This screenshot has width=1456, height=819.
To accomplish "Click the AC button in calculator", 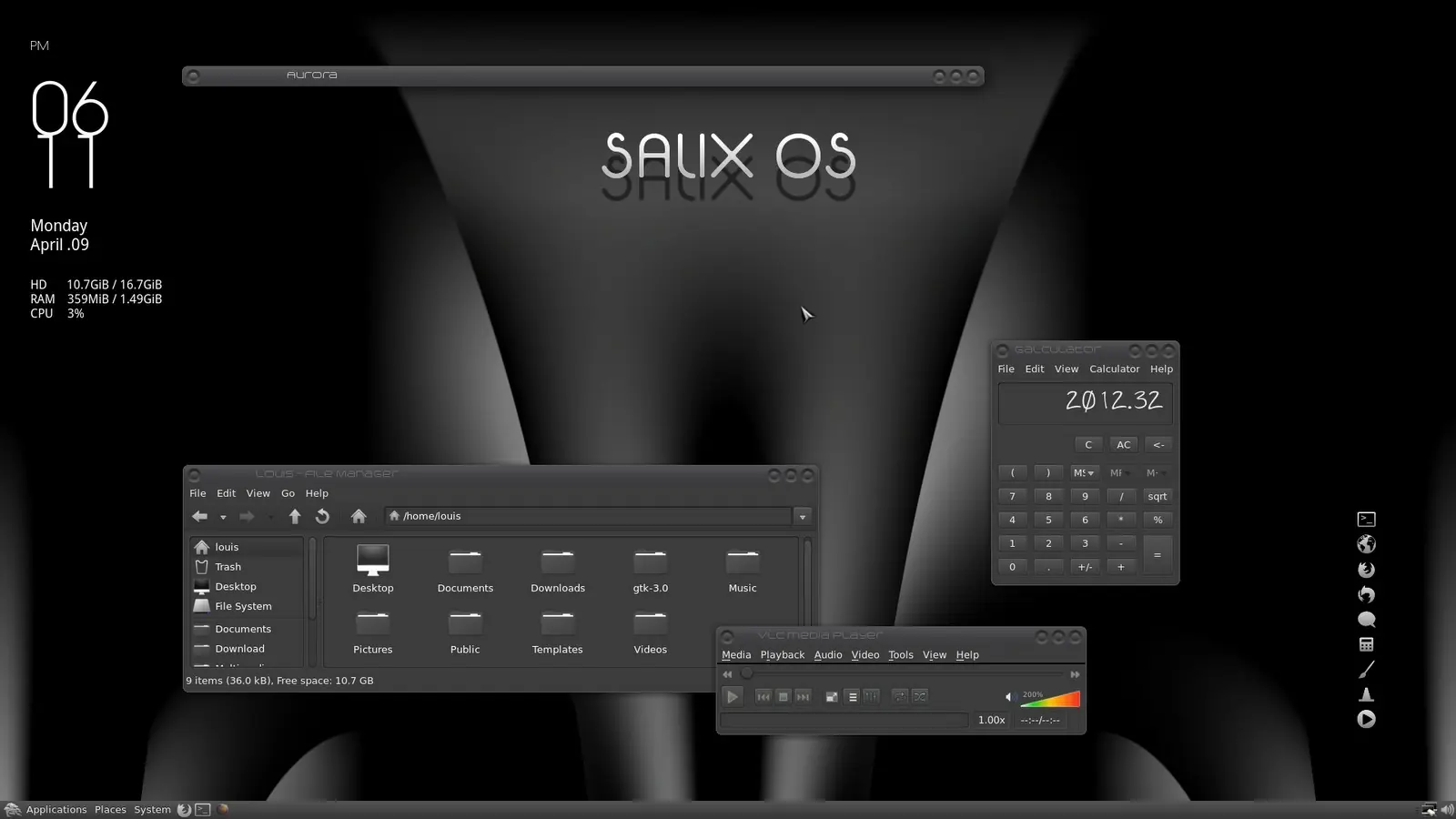I will click(1124, 445).
